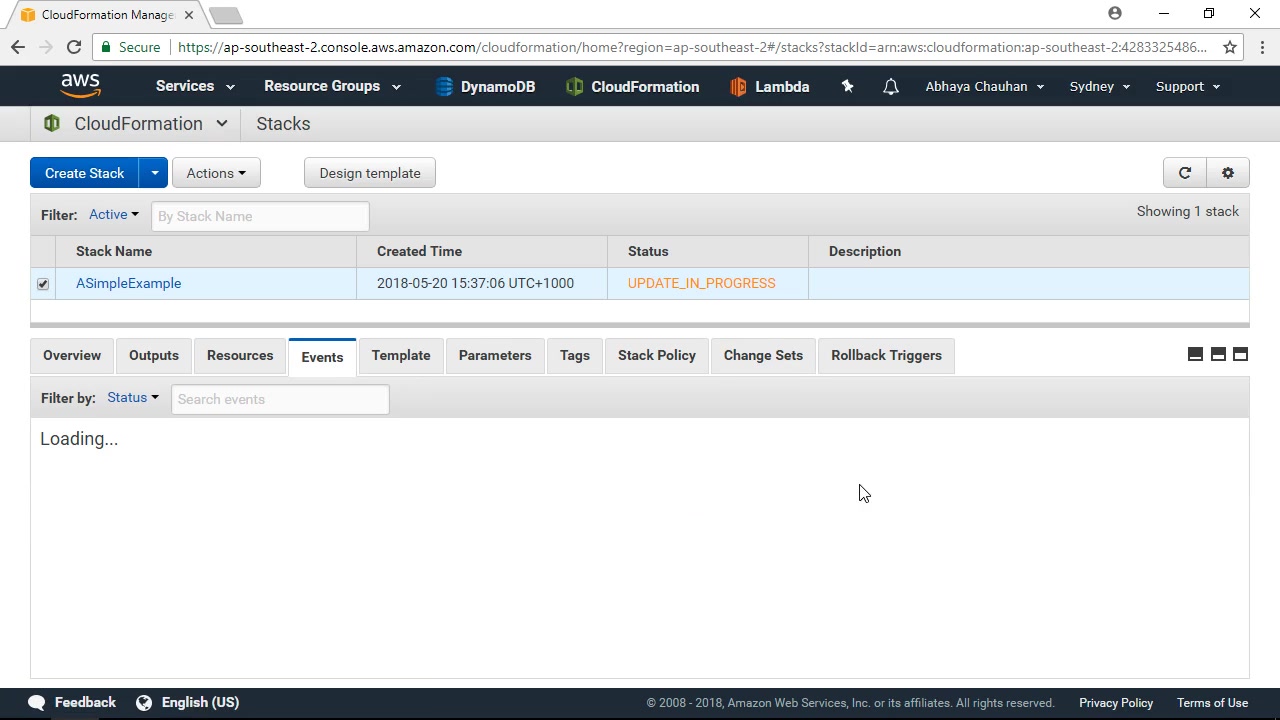Viewport: 1280px width, 720px height.
Task: Focus the By Stack Name filter field
Action: point(260,216)
